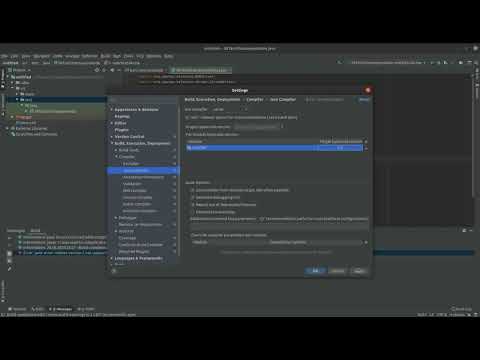Viewport: 480px width, 360px height.
Task: Select the highlighted module row in bytecode table
Action: (x=274, y=148)
